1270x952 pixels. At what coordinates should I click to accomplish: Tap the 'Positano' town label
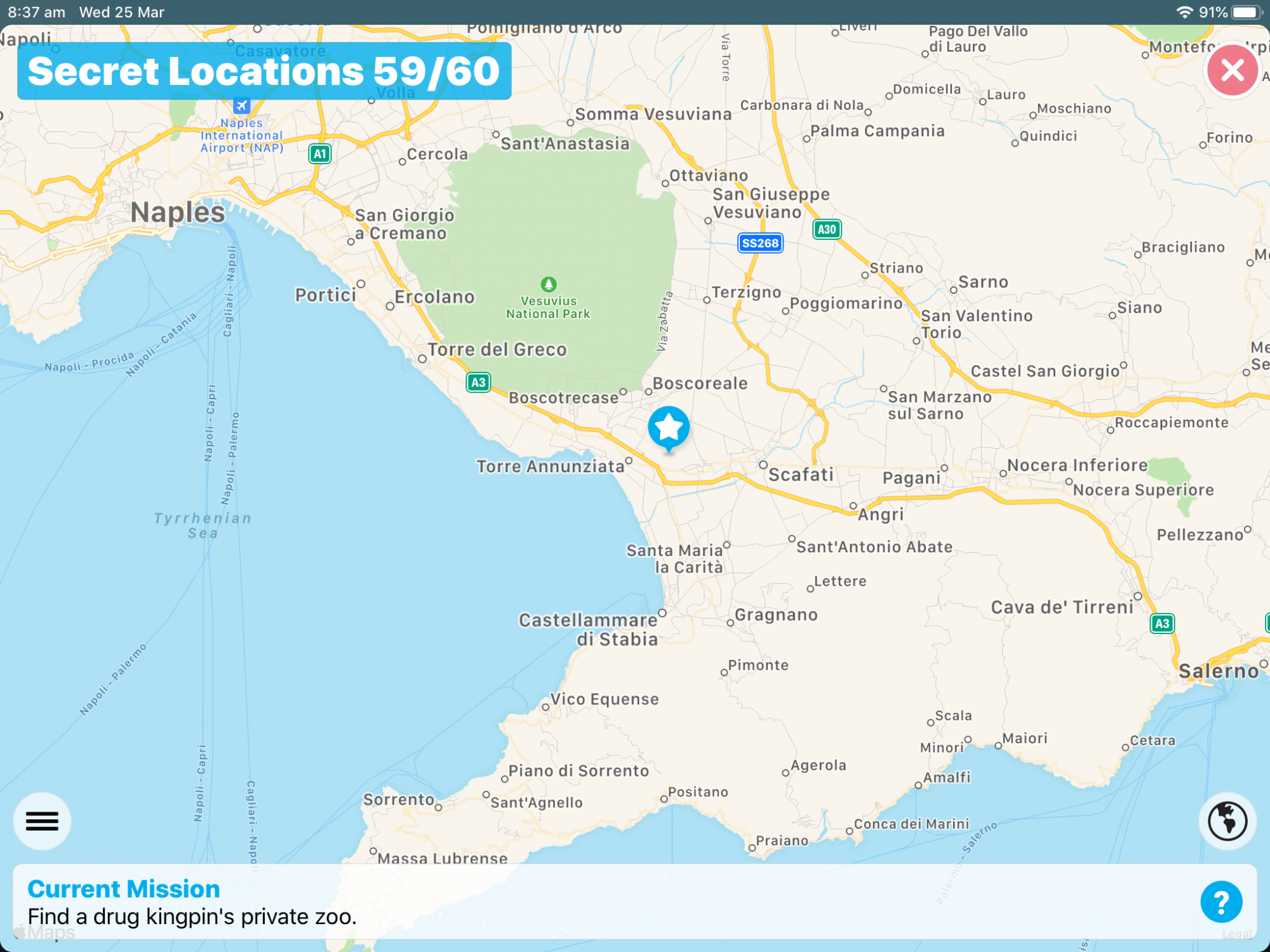(x=698, y=791)
